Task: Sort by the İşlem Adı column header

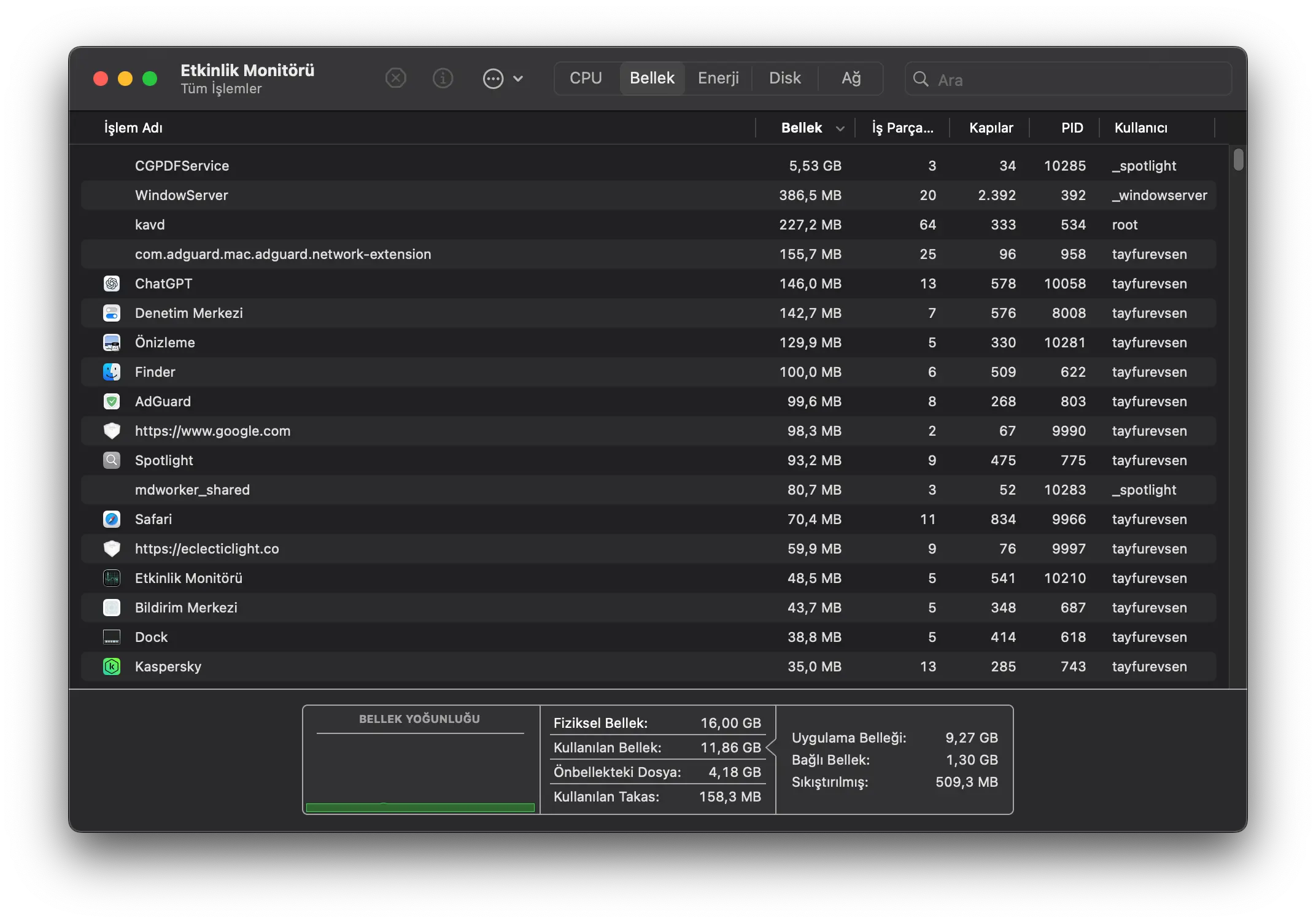Action: [133, 128]
